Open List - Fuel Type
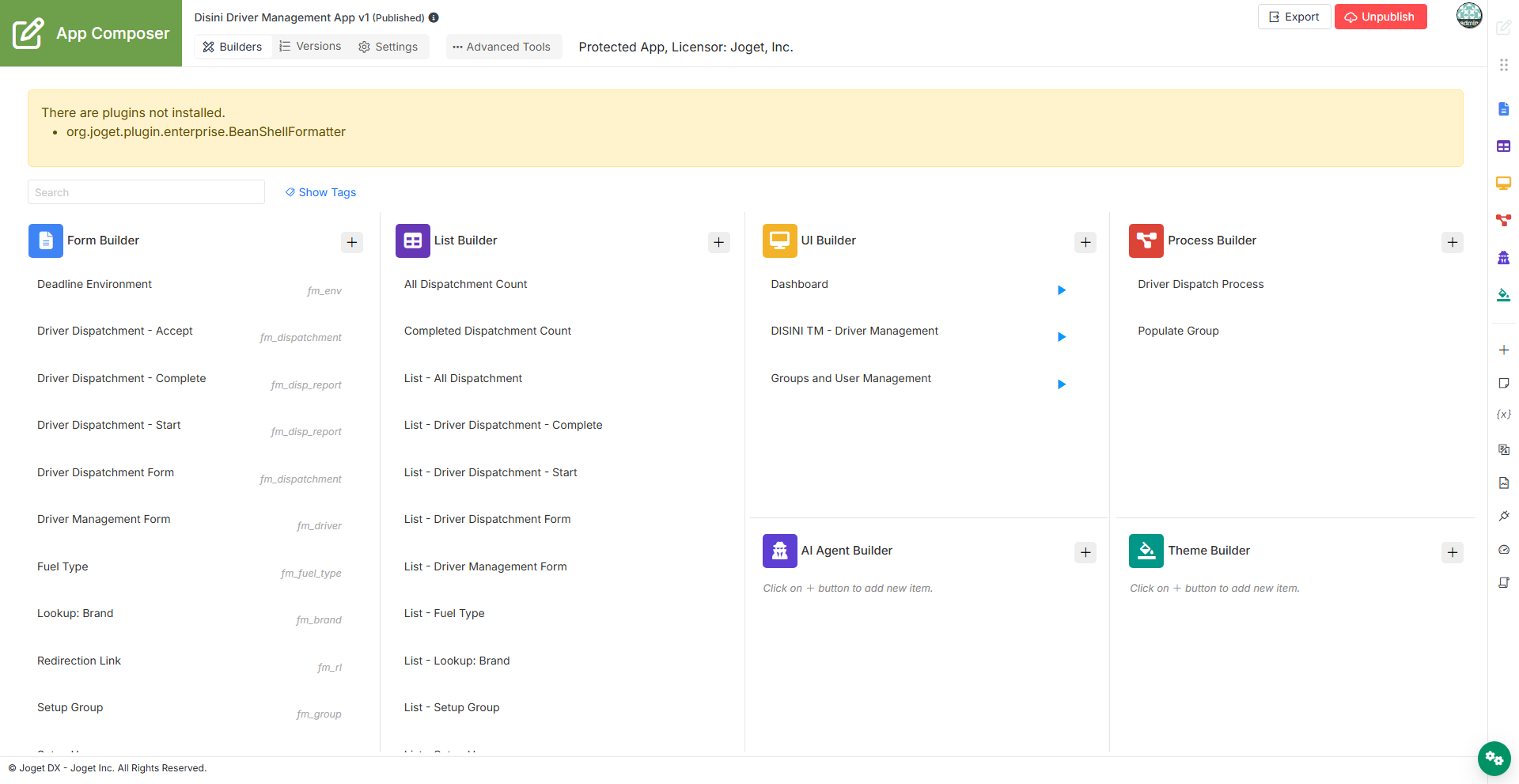The height and width of the screenshot is (784, 1519). click(x=444, y=613)
